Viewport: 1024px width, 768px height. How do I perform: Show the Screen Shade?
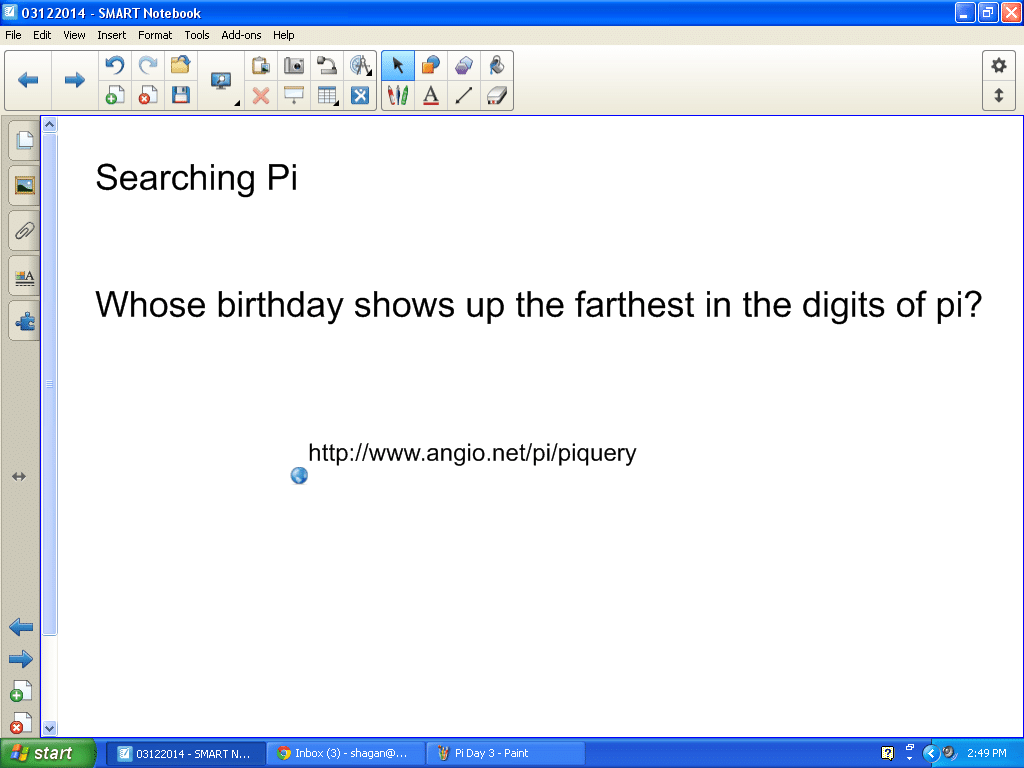pyautogui.click(x=294, y=95)
